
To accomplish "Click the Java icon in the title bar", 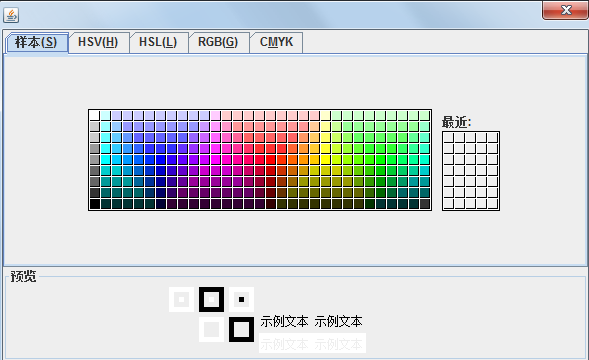I will 11,15.
